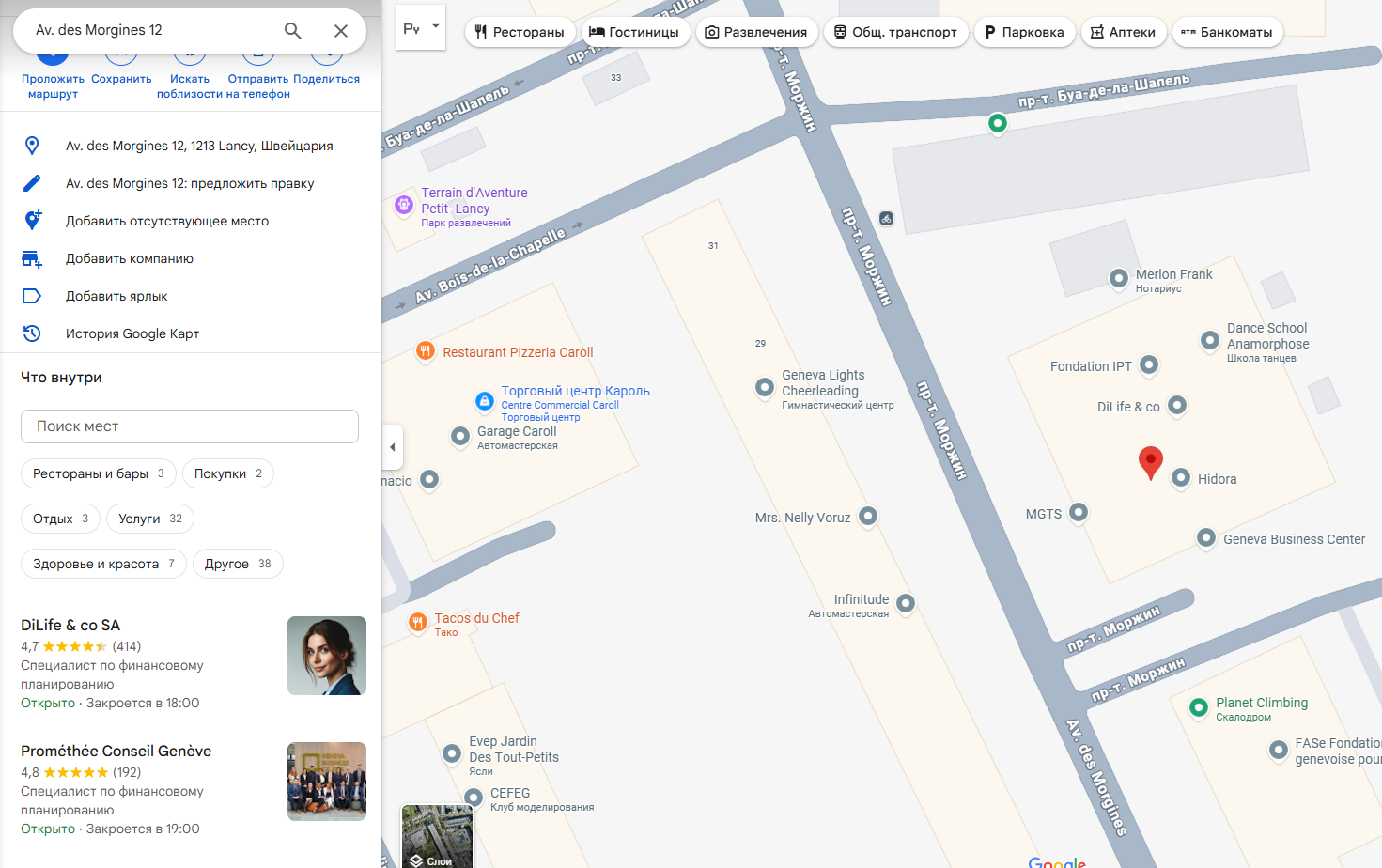Select the Другое category chip
This screenshot has width=1382, height=868.
point(238,564)
